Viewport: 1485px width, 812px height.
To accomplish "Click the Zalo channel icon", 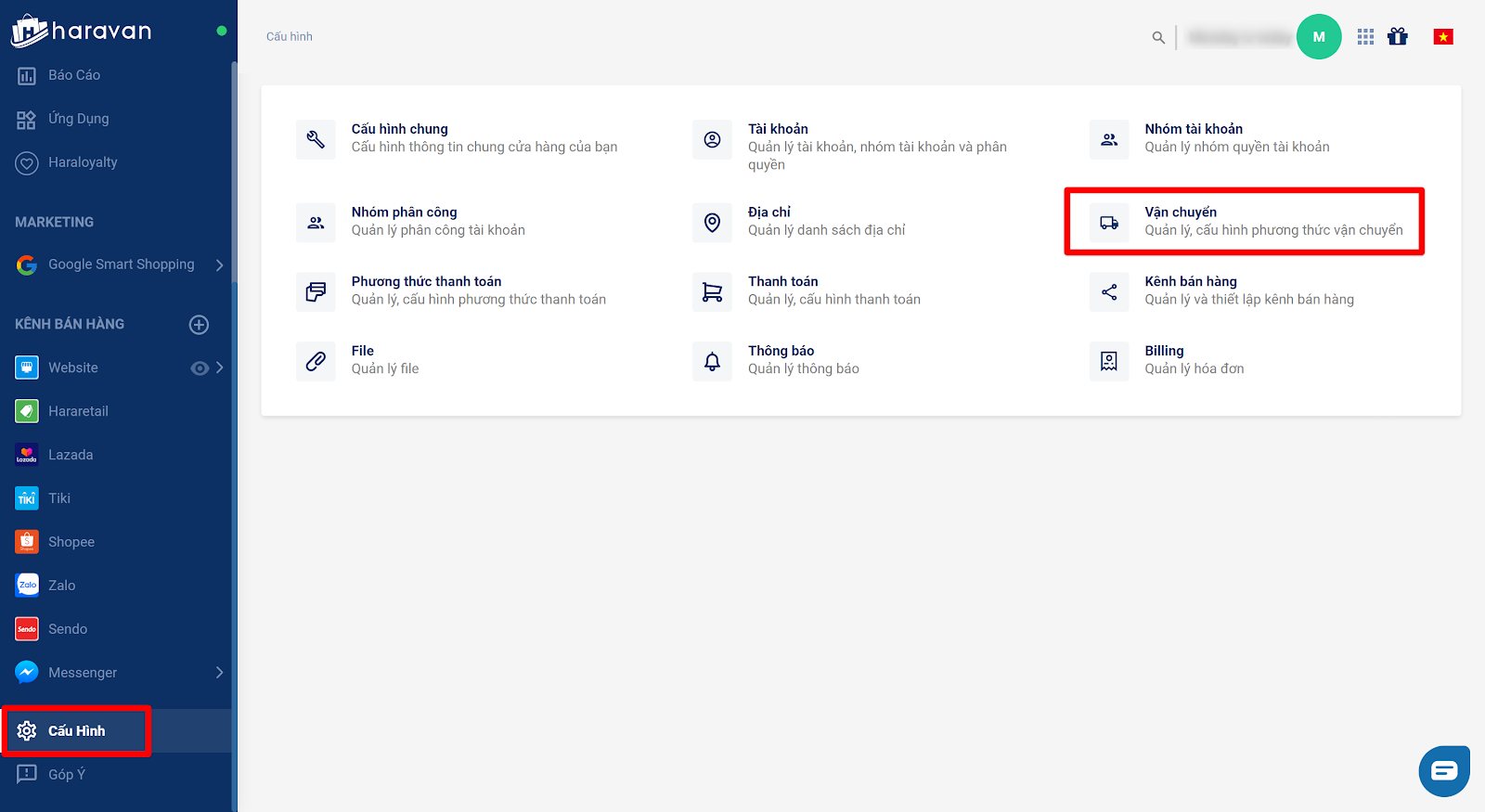I will 27,586.
